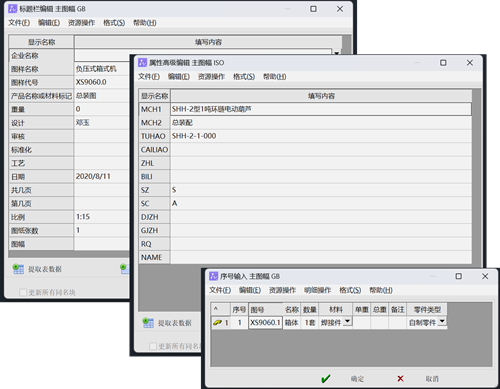Open 编辑(E) menu in 标题栏编辑 window

[49, 23]
